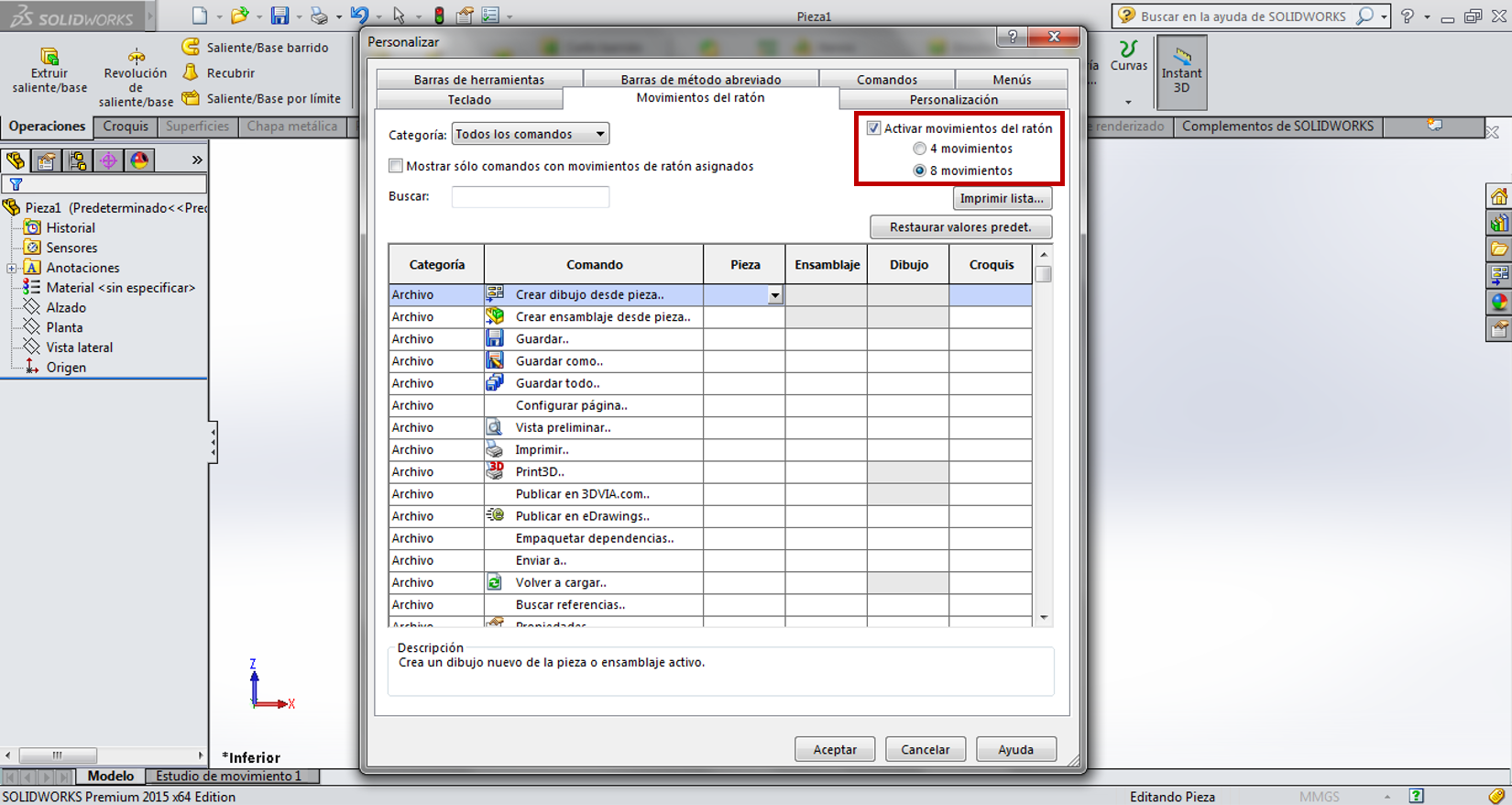This screenshot has width=1512, height=805.
Task: Open Complementos de SOLIDWORKS ribbon tab
Action: (1277, 127)
